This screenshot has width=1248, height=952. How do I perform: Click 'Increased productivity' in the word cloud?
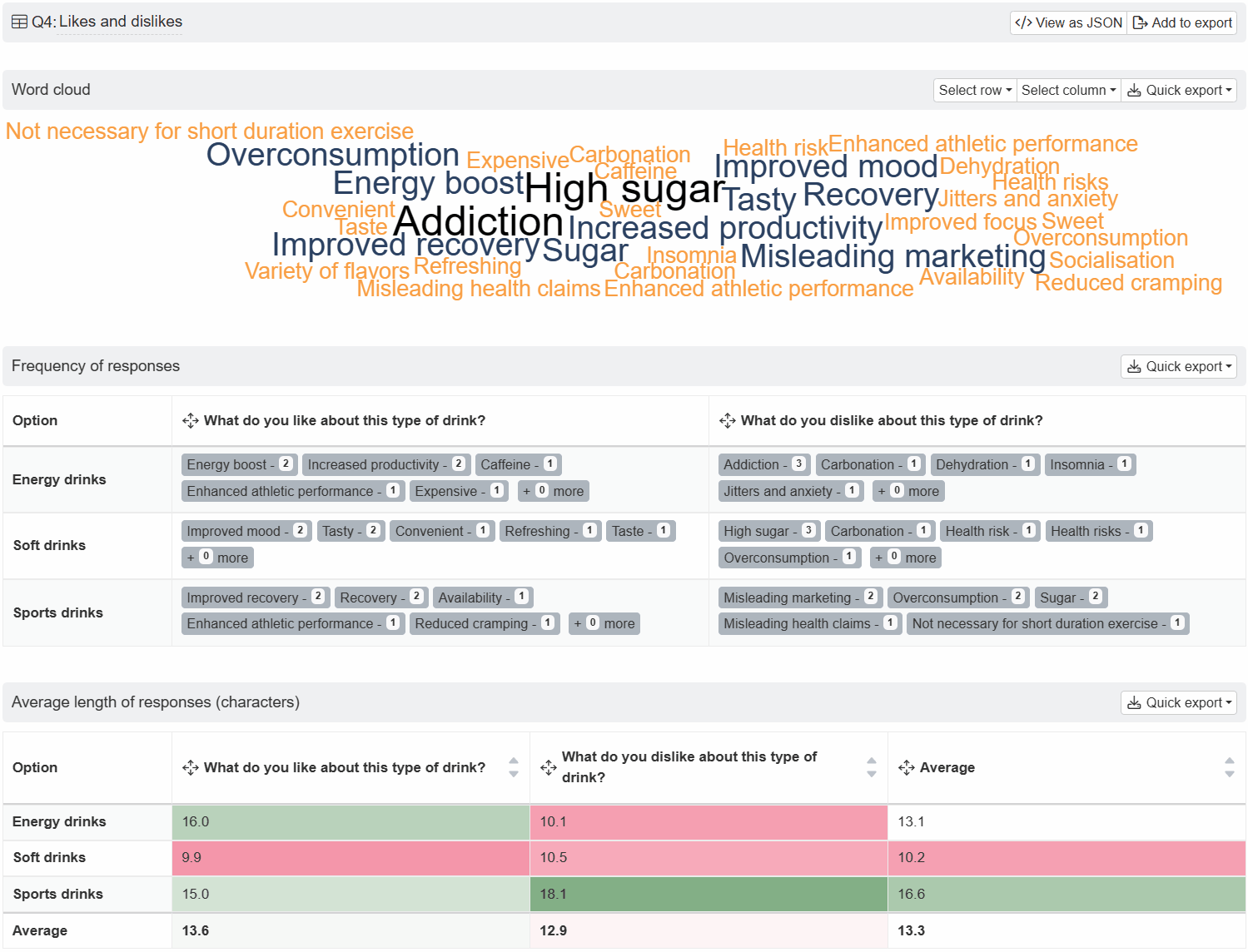coord(725,228)
